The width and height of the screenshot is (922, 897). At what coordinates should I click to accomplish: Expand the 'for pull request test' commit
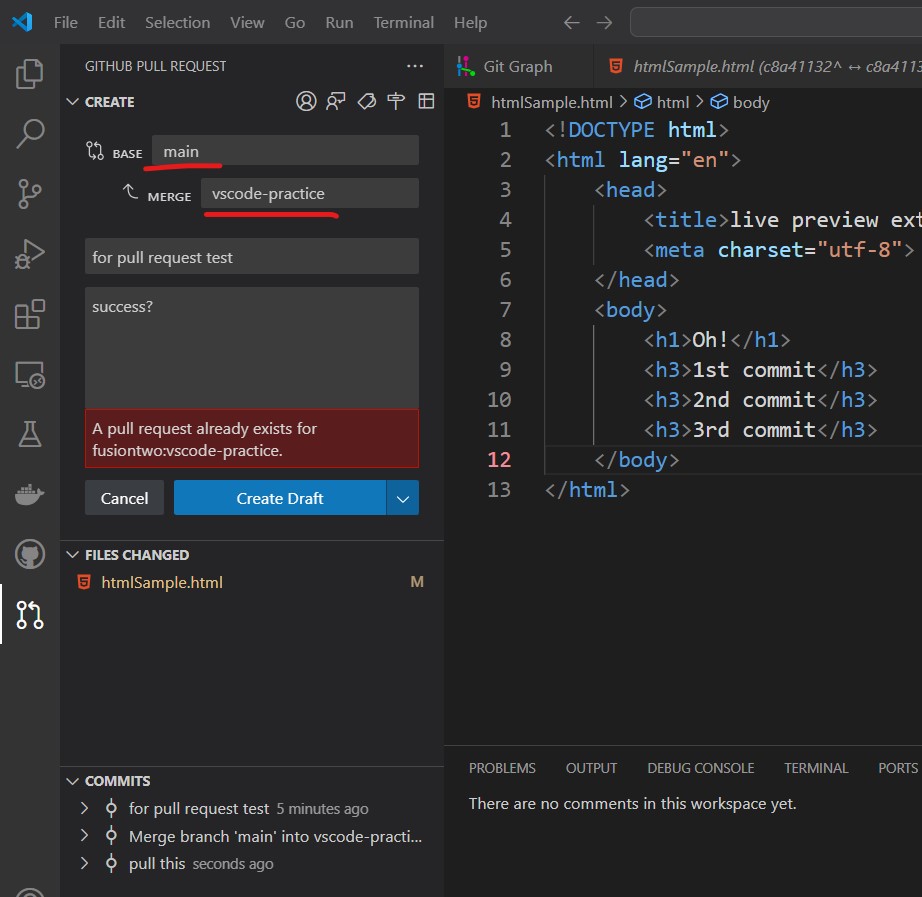point(85,808)
